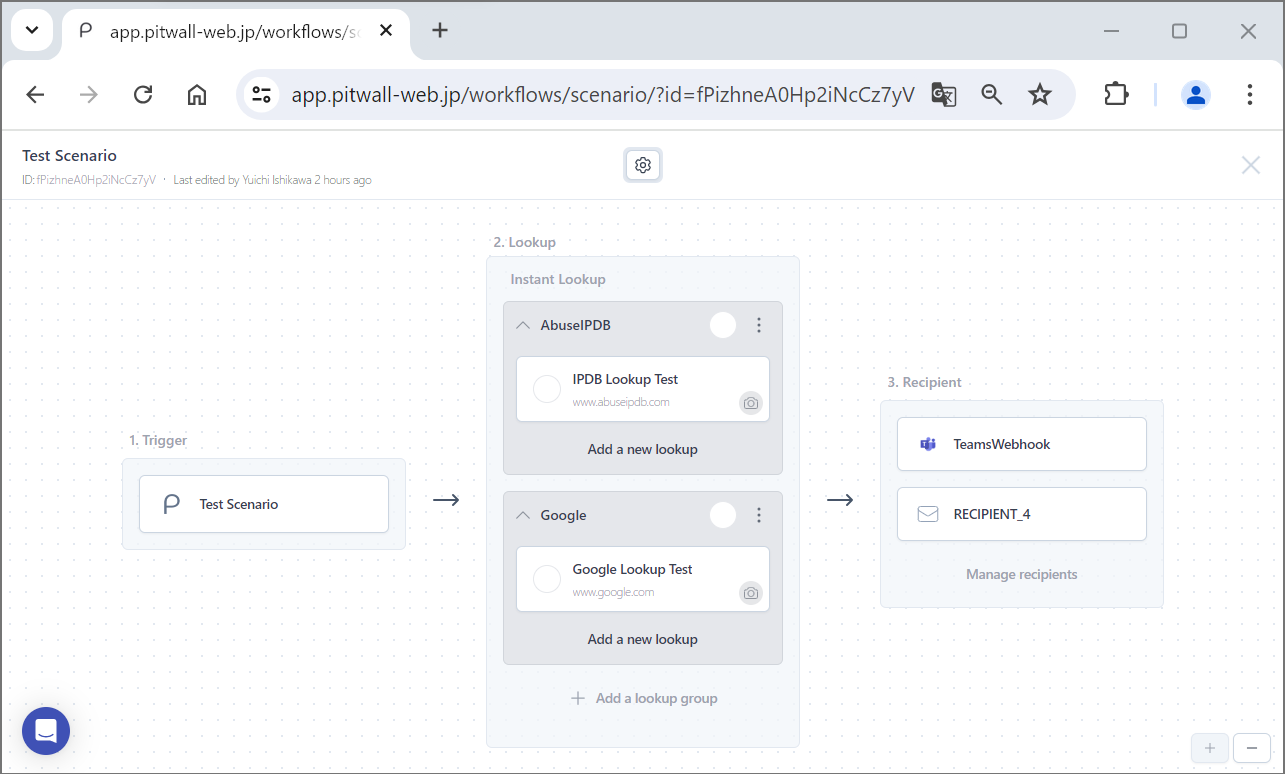This screenshot has height=774, width=1285.
Task: Close the scenario editor with X icon
Action: click(1250, 165)
